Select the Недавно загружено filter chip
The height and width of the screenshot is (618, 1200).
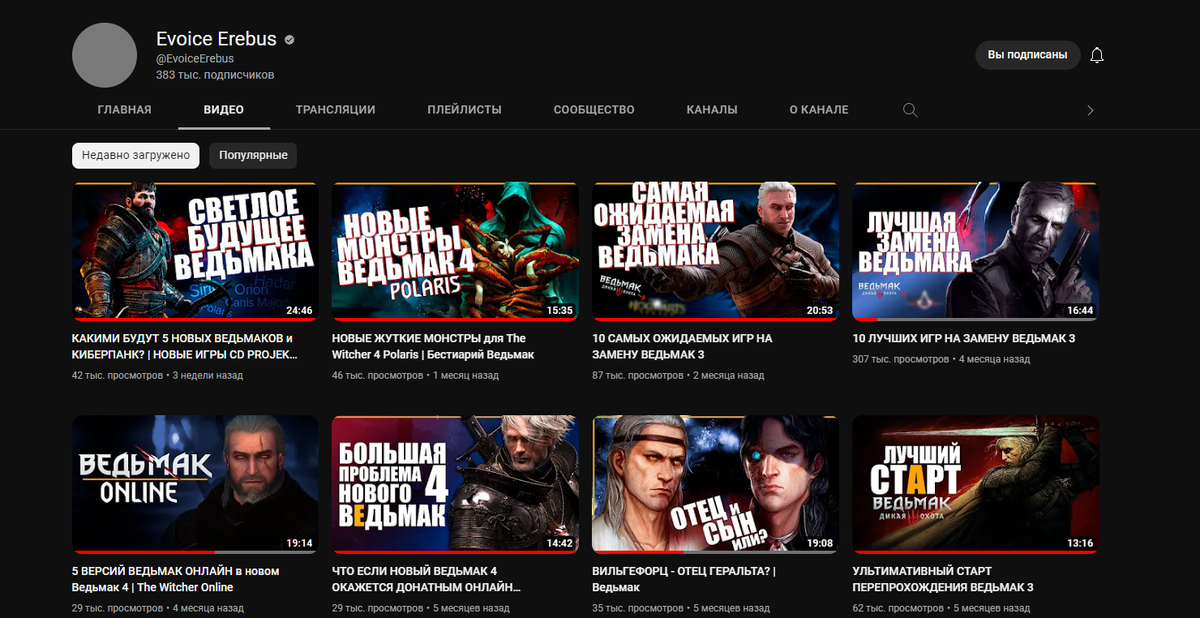pyautogui.click(x=136, y=155)
